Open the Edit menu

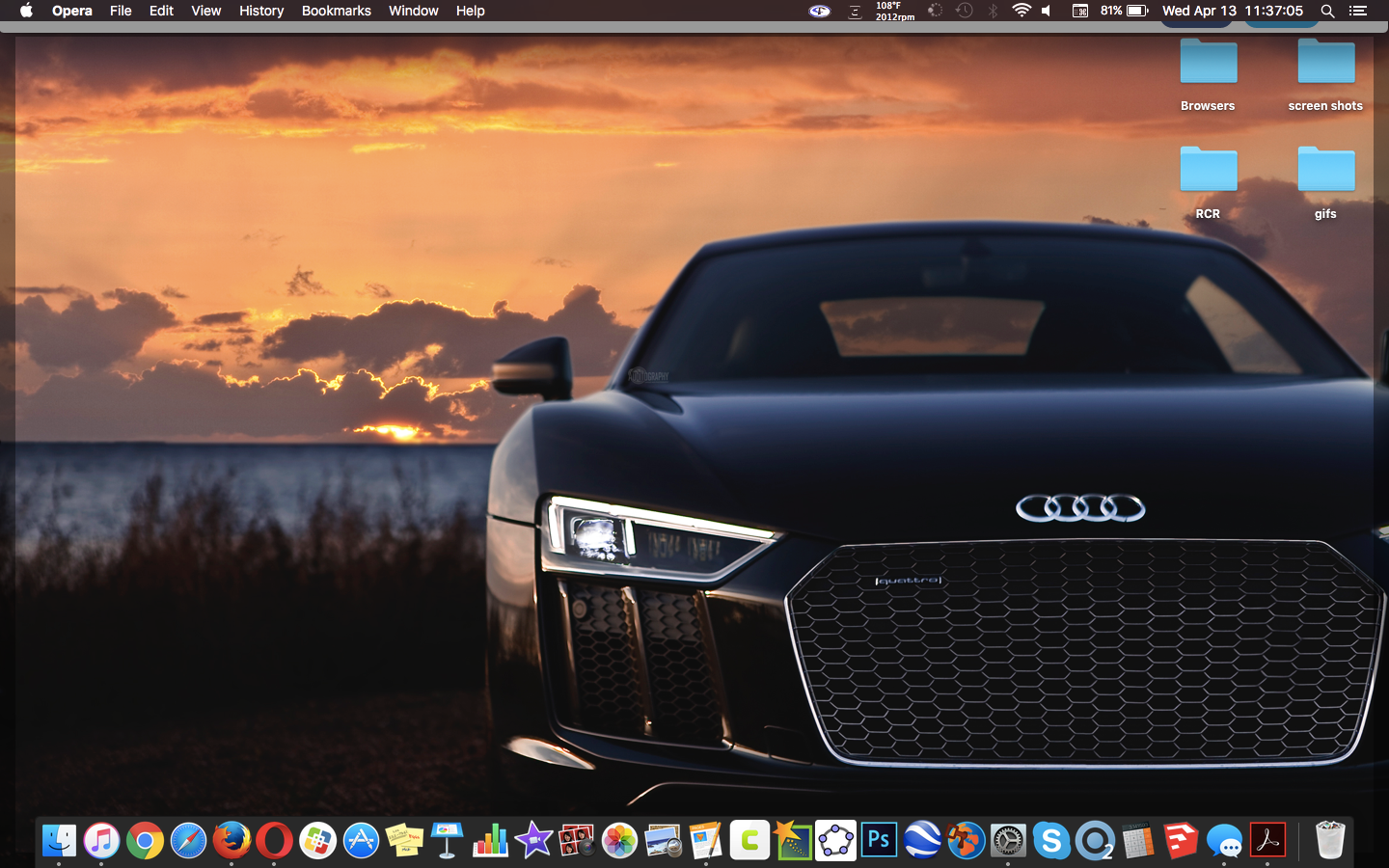pos(161,11)
